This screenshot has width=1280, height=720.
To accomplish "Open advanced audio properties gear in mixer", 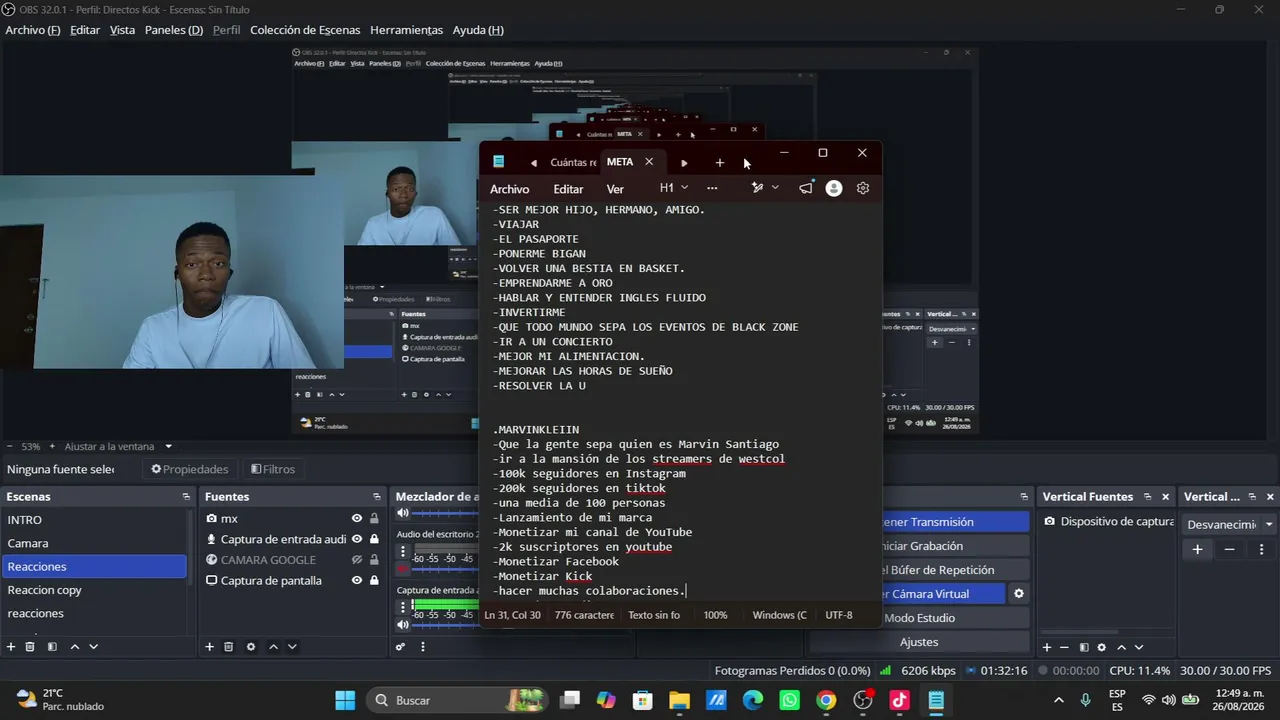I will tap(400, 647).
